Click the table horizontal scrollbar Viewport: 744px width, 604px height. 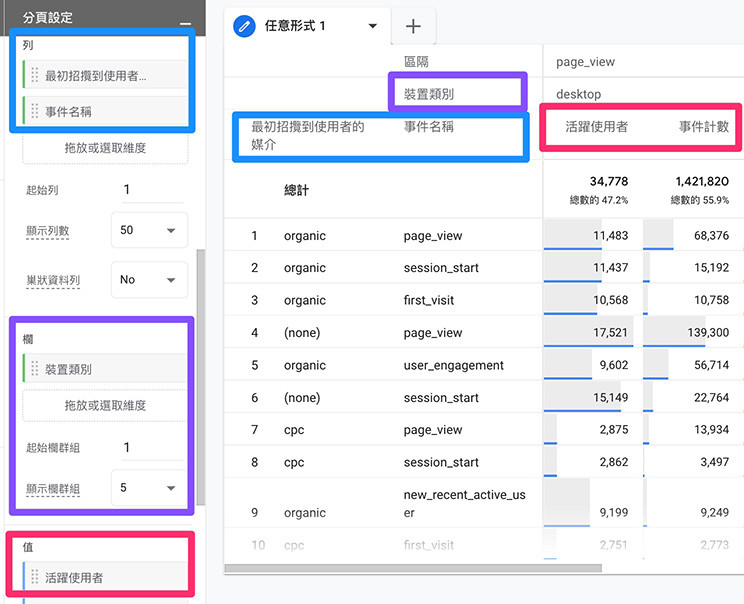point(413,568)
